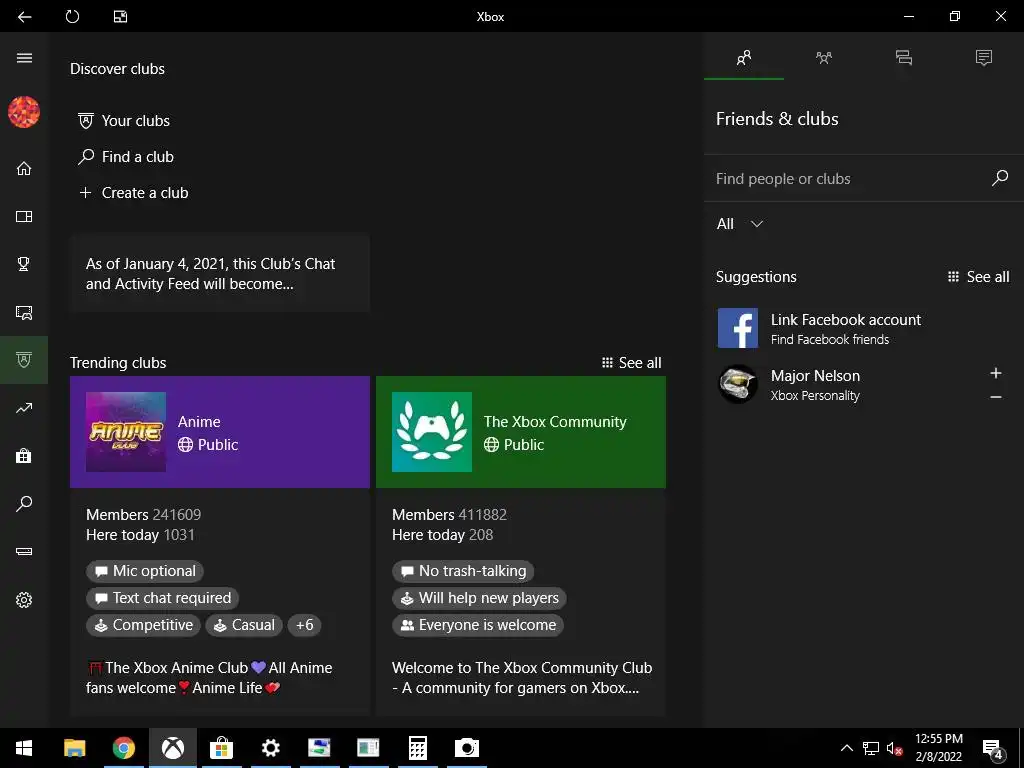The width and height of the screenshot is (1024, 768).
Task: Open Camera app from taskbar
Action: pyautogui.click(x=466, y=748)
